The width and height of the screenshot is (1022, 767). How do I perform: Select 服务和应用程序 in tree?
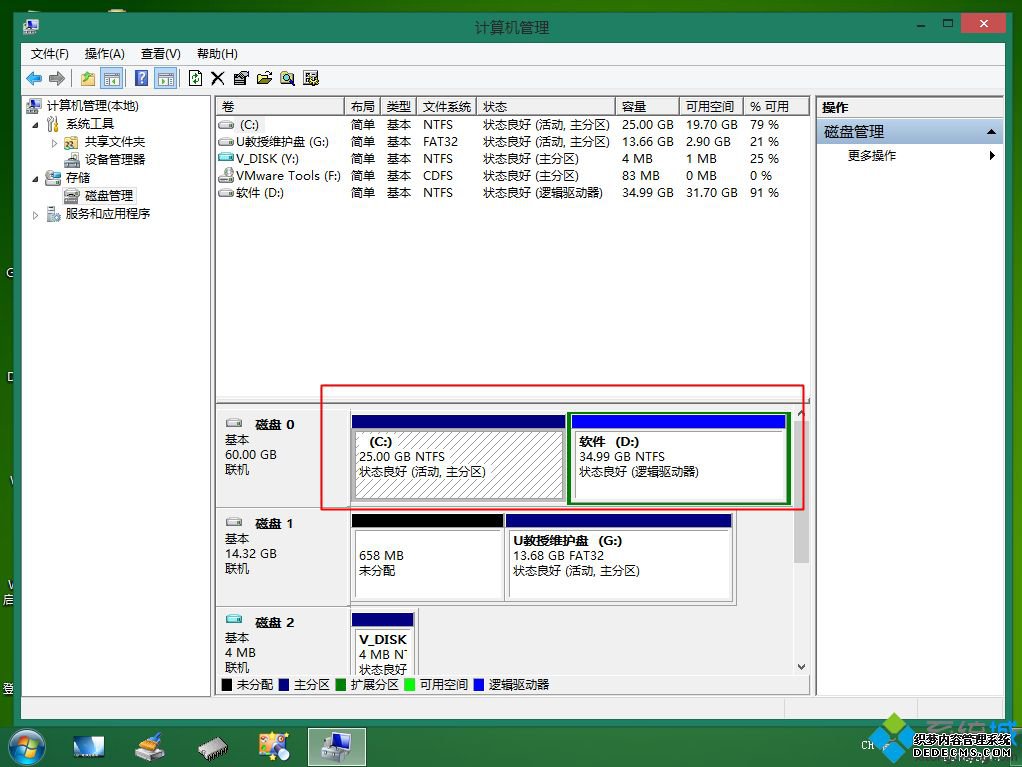108,214
